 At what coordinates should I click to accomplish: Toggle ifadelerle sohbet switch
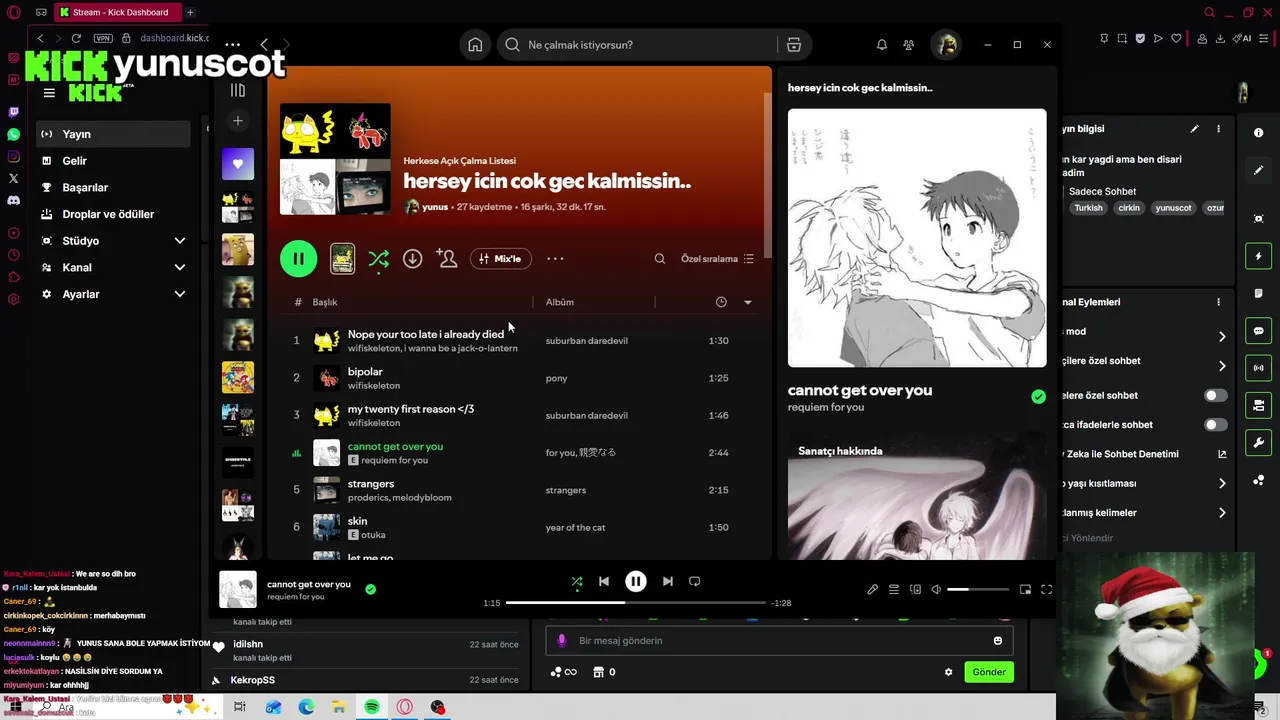click(1215, 425)
